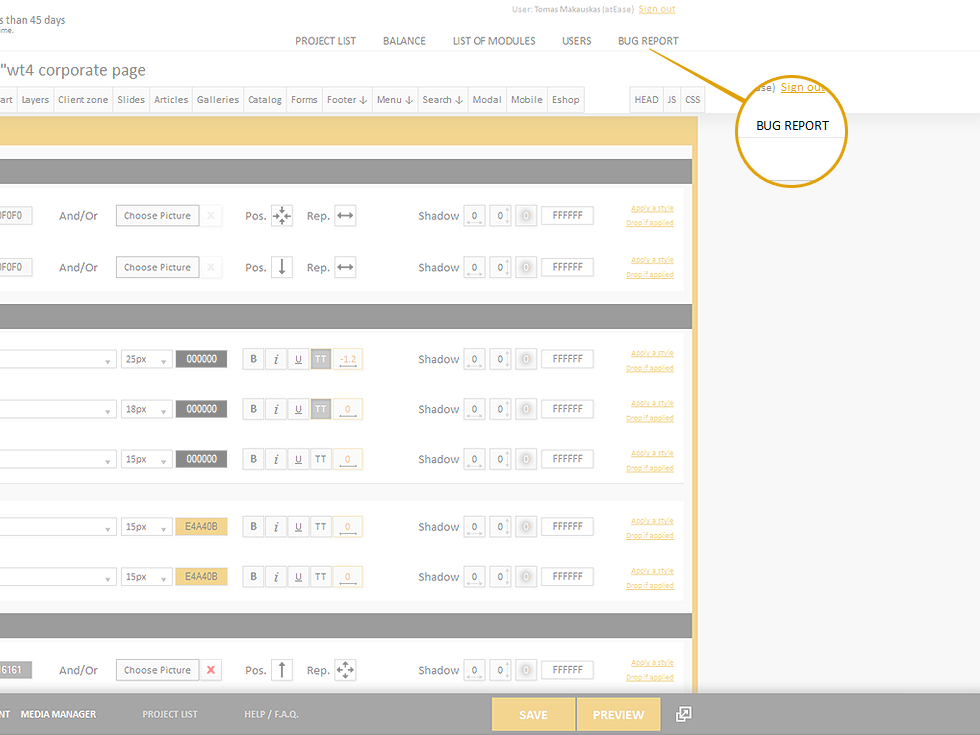The height and width of the screenshot is (735, 980).
Task: Click the E4A40B color swatch in first orange row
Action: point(201,527)
